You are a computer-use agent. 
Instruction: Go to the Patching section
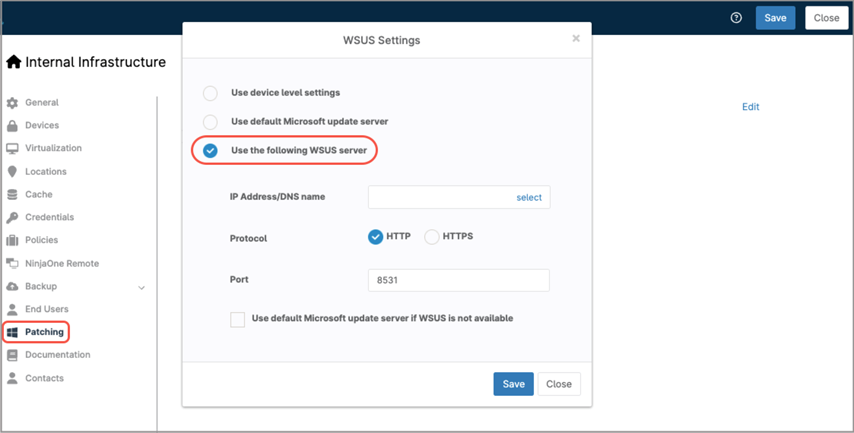[44, 332]
